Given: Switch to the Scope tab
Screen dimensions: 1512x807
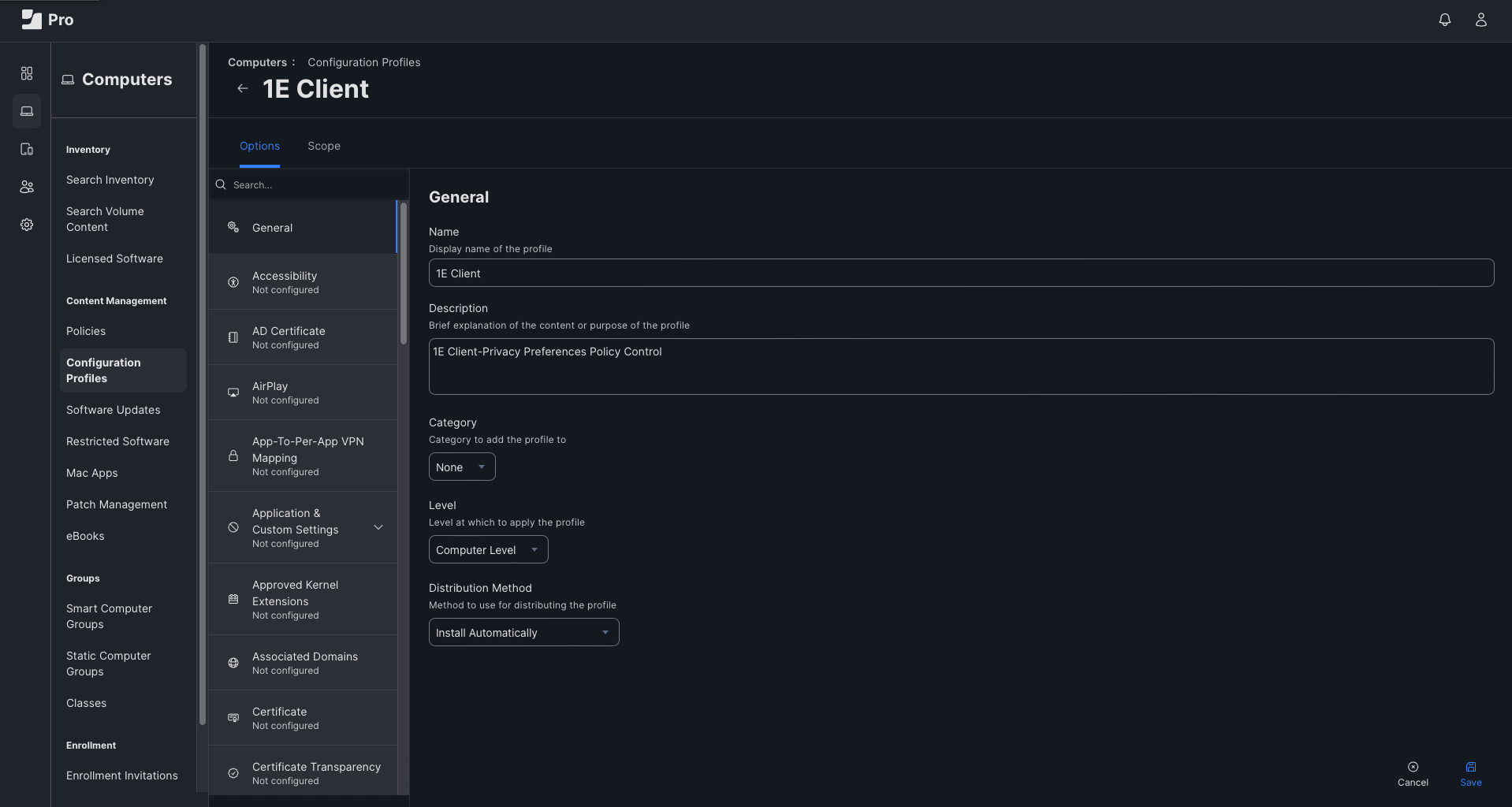Looking at the screenshot, I should [323, 146].
